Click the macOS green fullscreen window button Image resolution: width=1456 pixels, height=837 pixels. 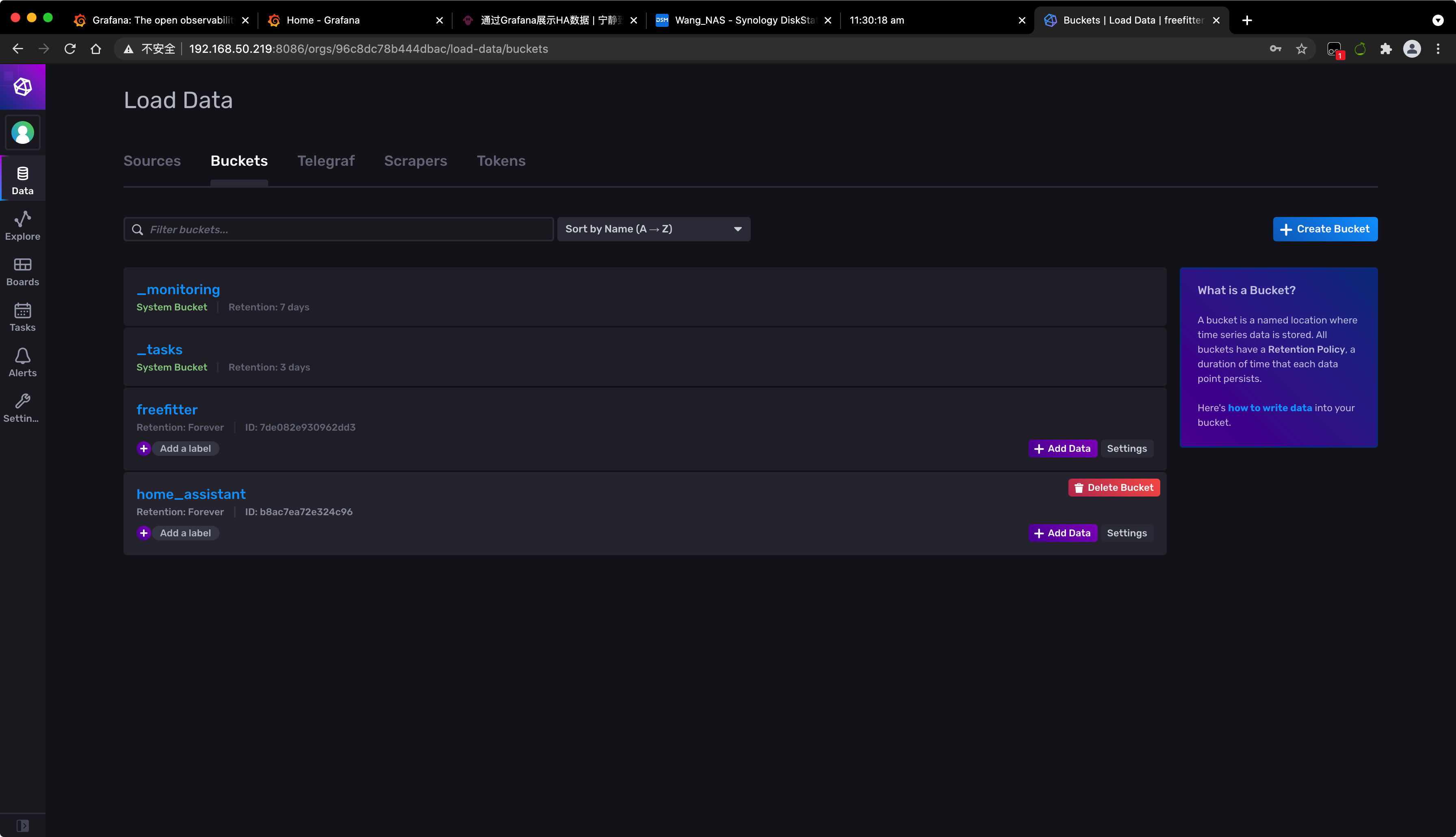coord(48,18)
